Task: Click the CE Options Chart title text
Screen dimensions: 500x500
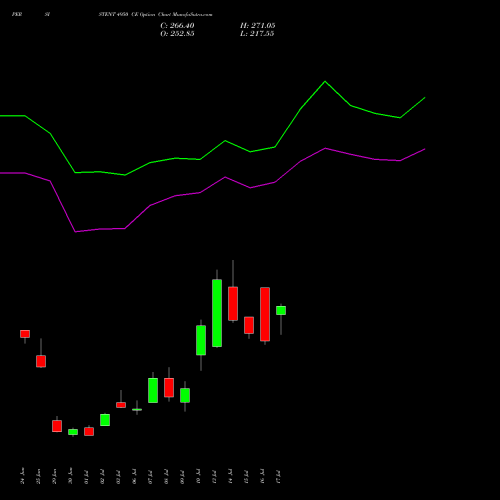Action: pos(155,15)
